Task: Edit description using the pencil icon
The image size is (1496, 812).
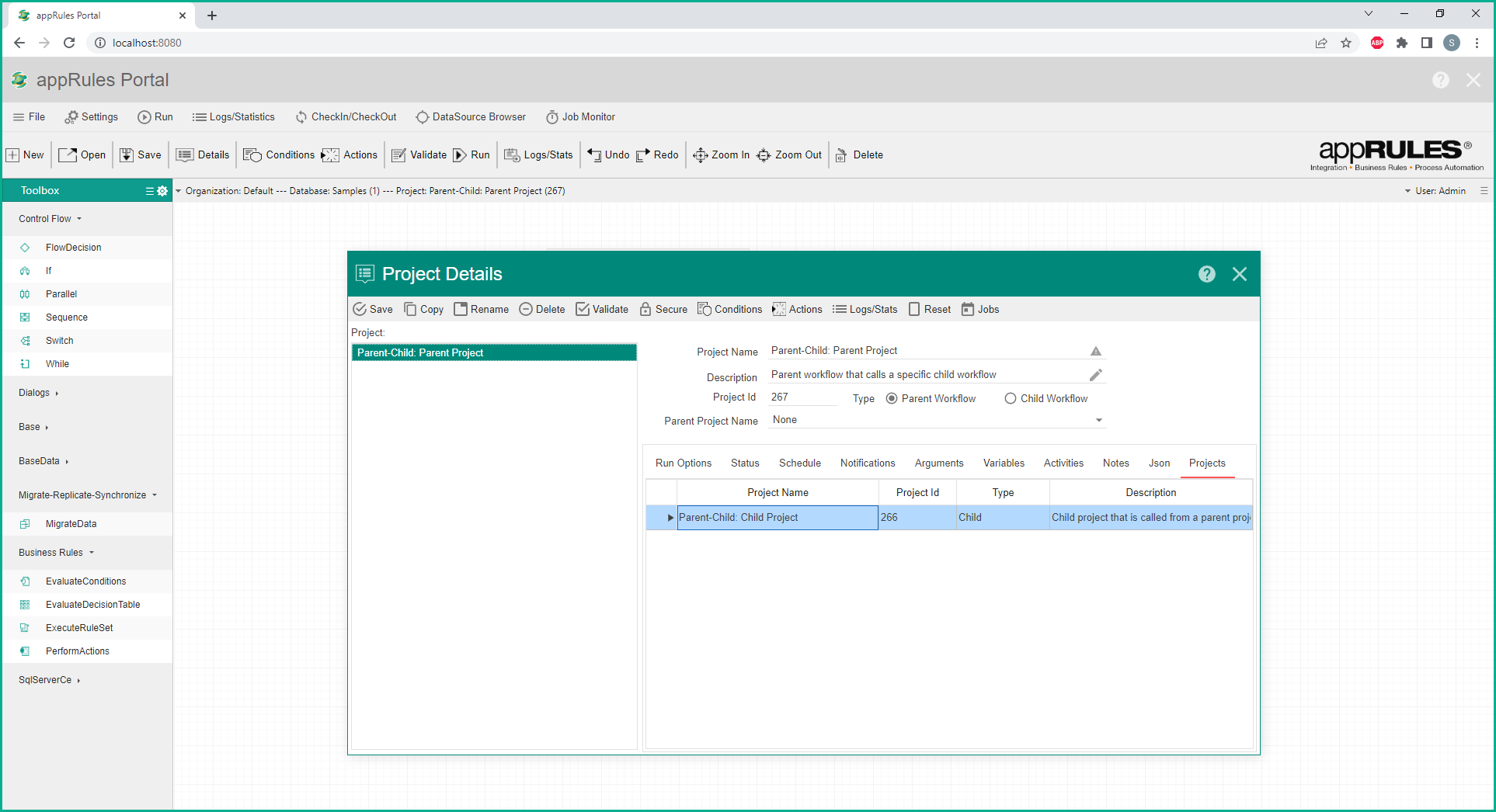Action: [x=1095, y=375]
